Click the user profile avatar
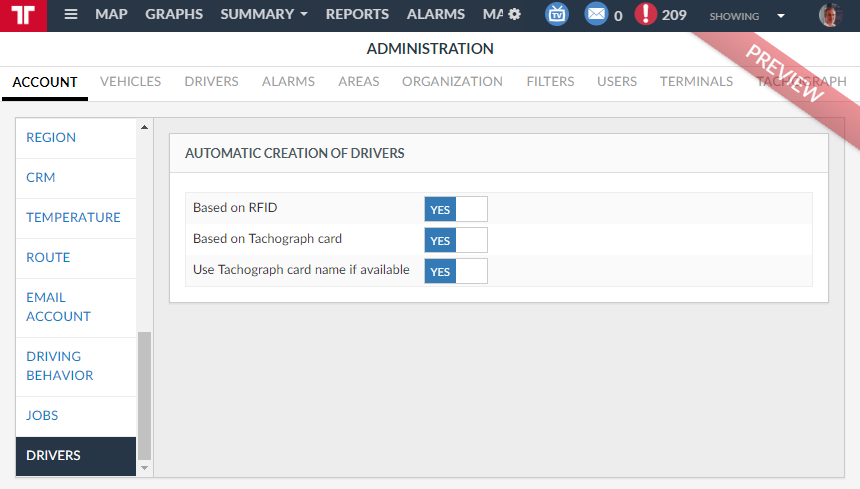Screen dimensions: 860x489 (x=830, y=15)
